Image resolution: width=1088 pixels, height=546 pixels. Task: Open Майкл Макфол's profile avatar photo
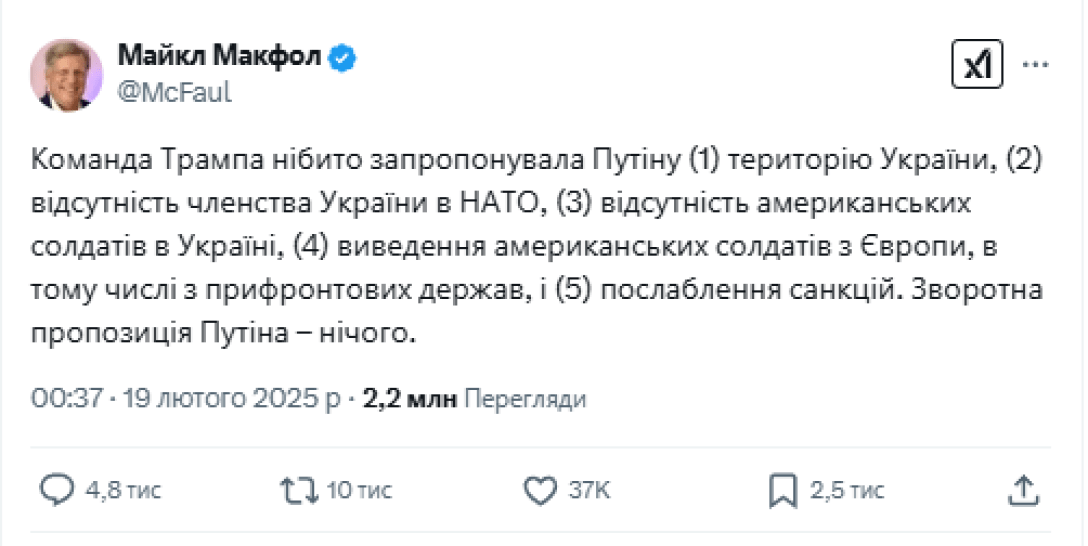coord(67,74)
